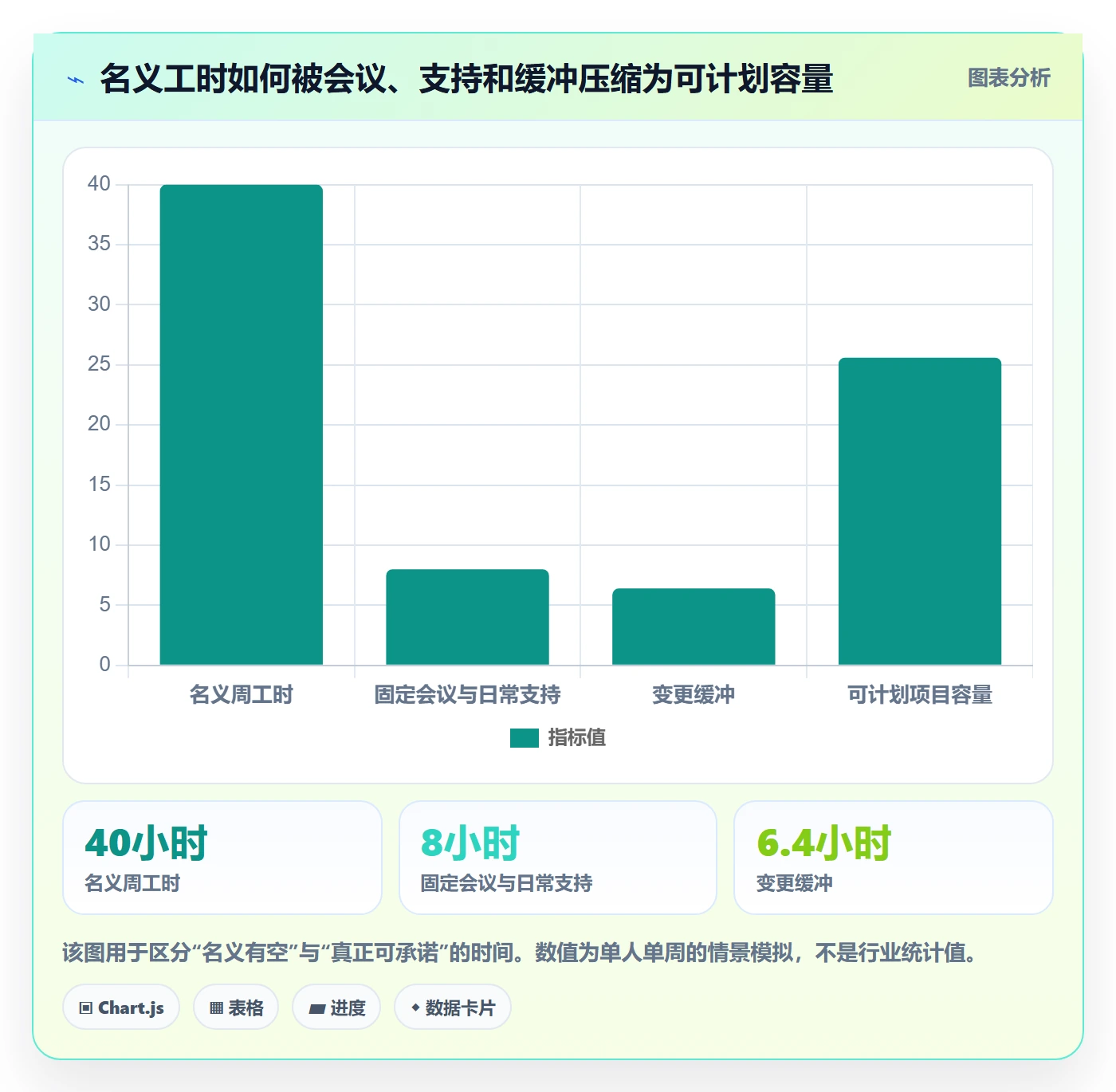The image size is (1116, 1092).
Task: Click the y-axis value 40
Action: pos(99,184)
